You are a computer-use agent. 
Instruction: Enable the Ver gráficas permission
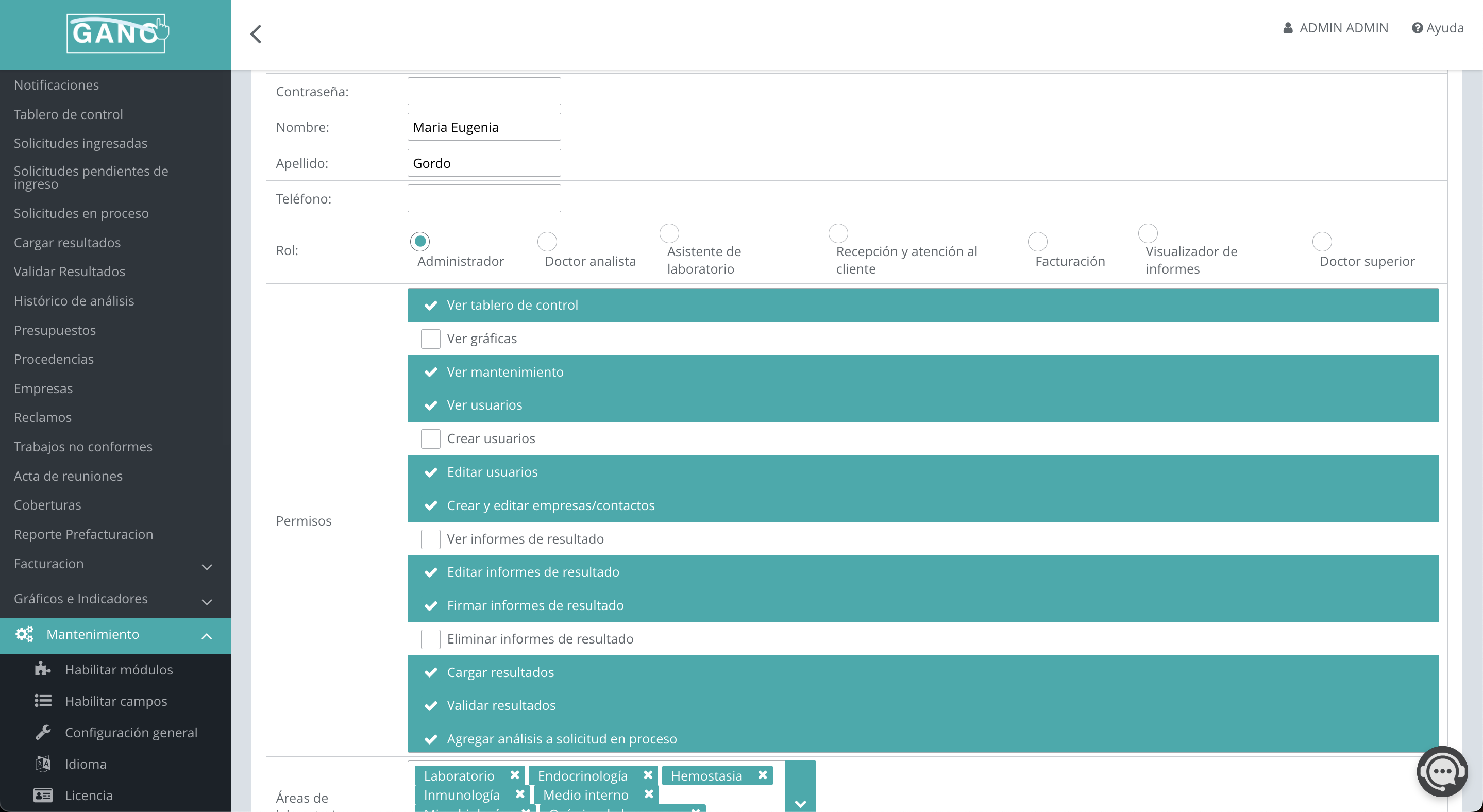tap(431, 339)
